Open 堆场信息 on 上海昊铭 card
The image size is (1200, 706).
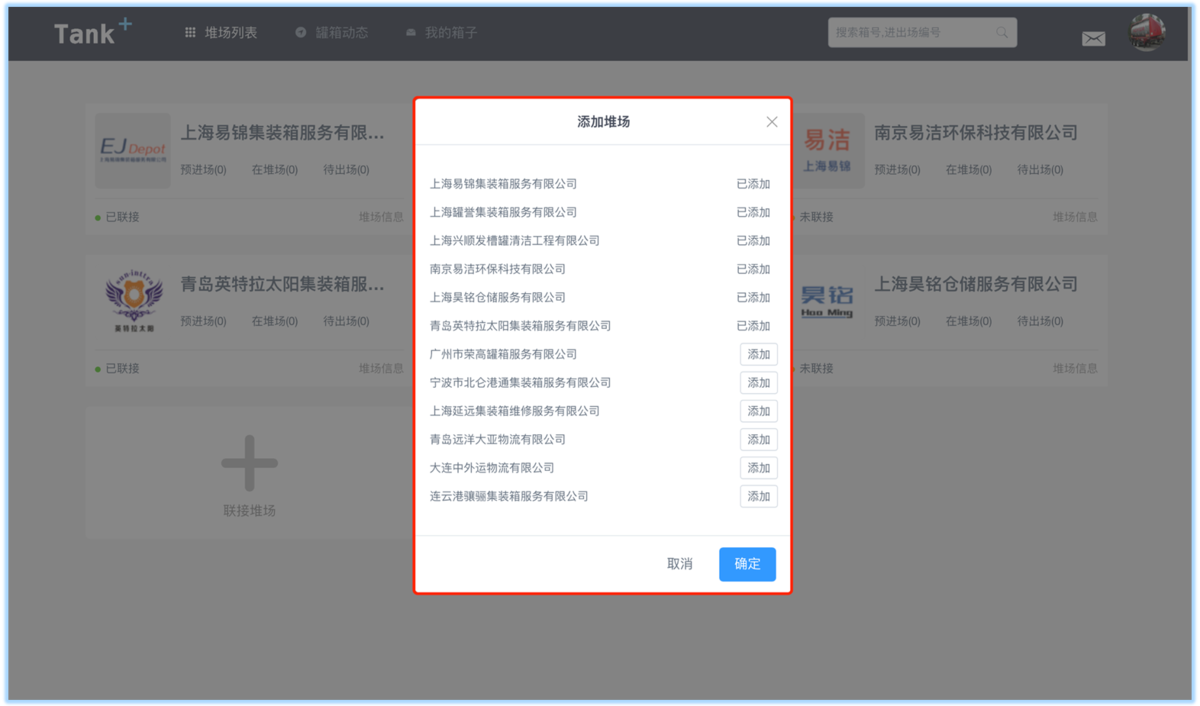[1075, 369]
